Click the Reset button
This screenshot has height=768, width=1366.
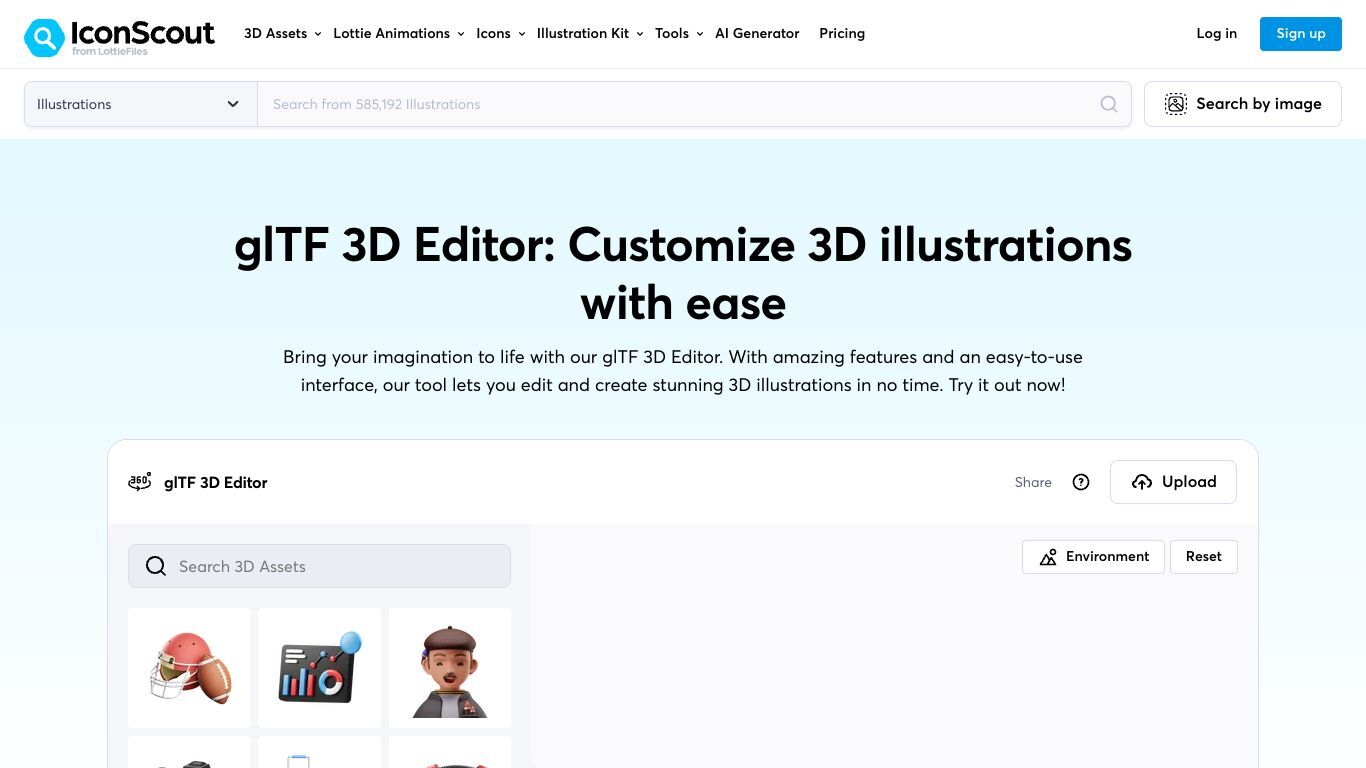[1204, 557]
